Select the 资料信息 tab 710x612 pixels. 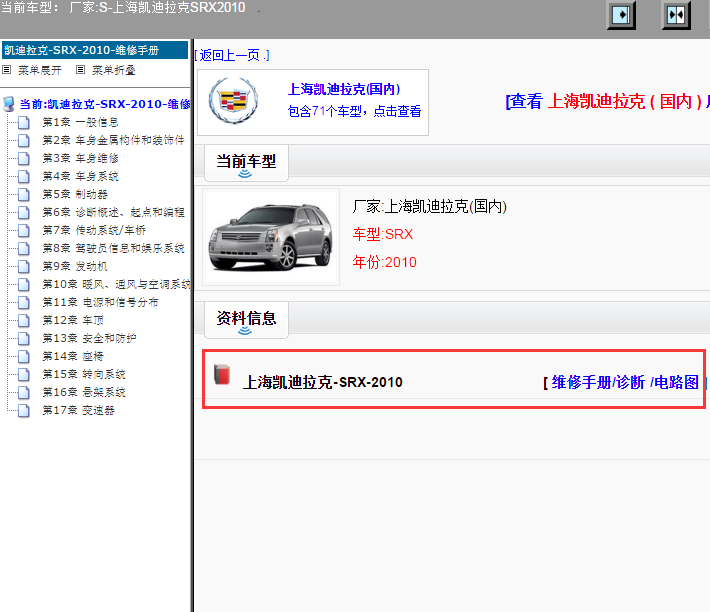pos(246,320)
